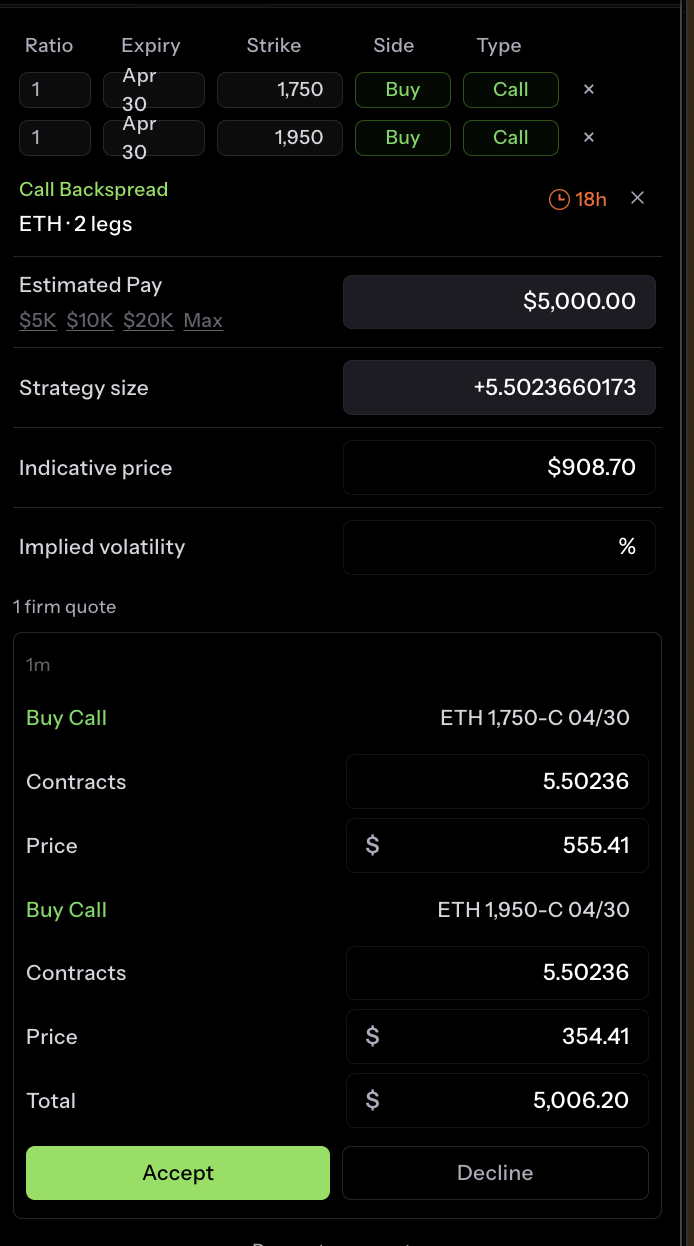
Task: Select Call type on the first leg
Action: click(510, 89)
